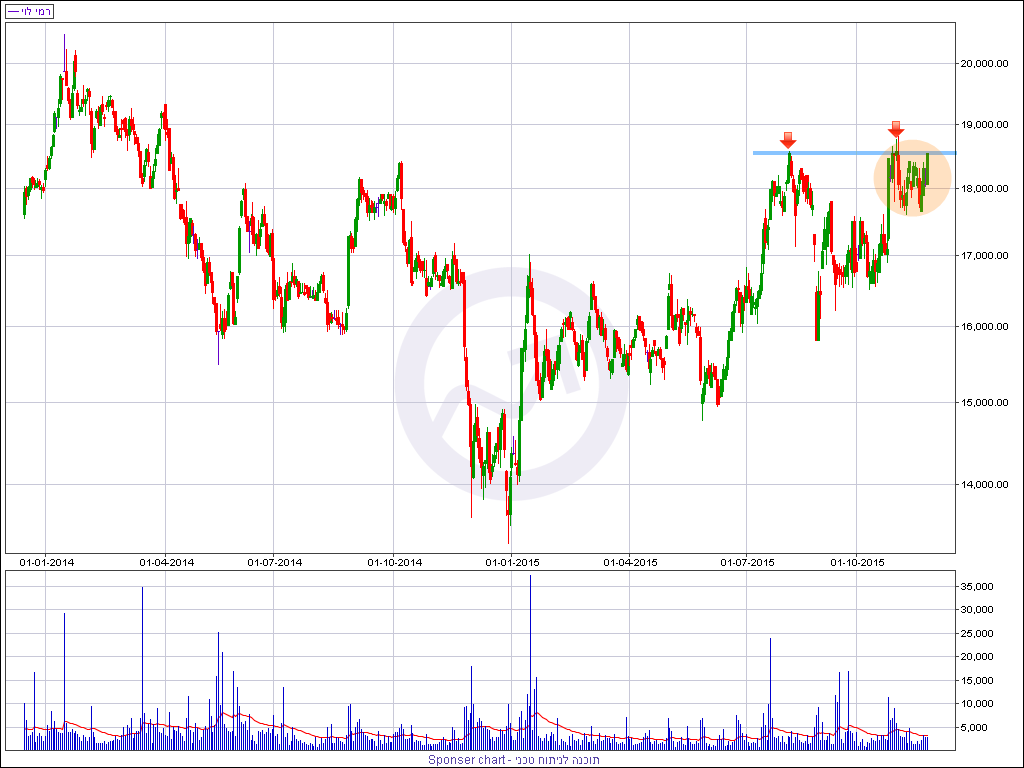Select the רמי לוי legend label
The width and height of the screenshot is (1024, 768).
click(x=31, y=11)
